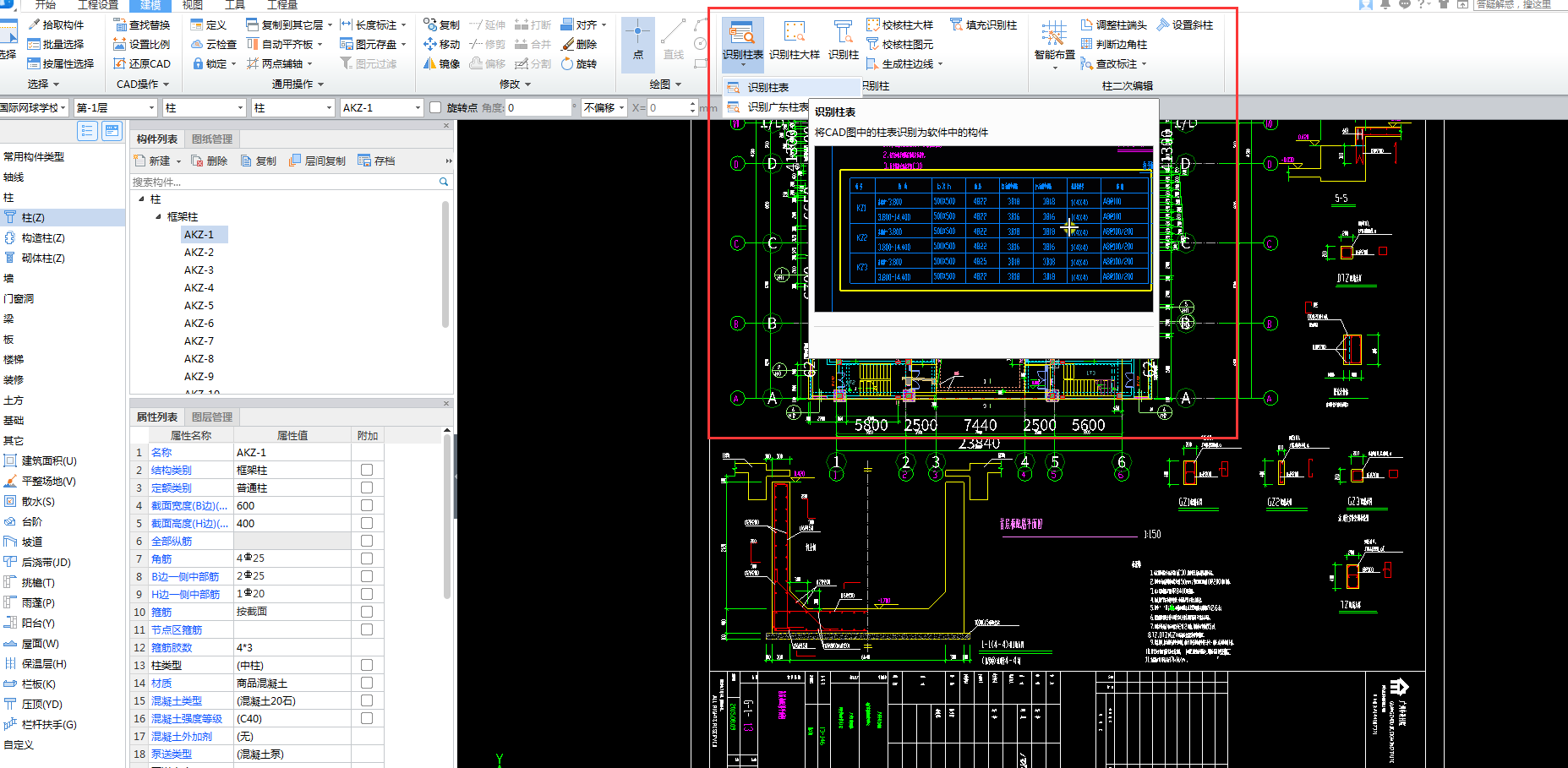Check the 附加 box for 定额类别
The width and height of the screenshot is (1568, 768).
(367, 487)
